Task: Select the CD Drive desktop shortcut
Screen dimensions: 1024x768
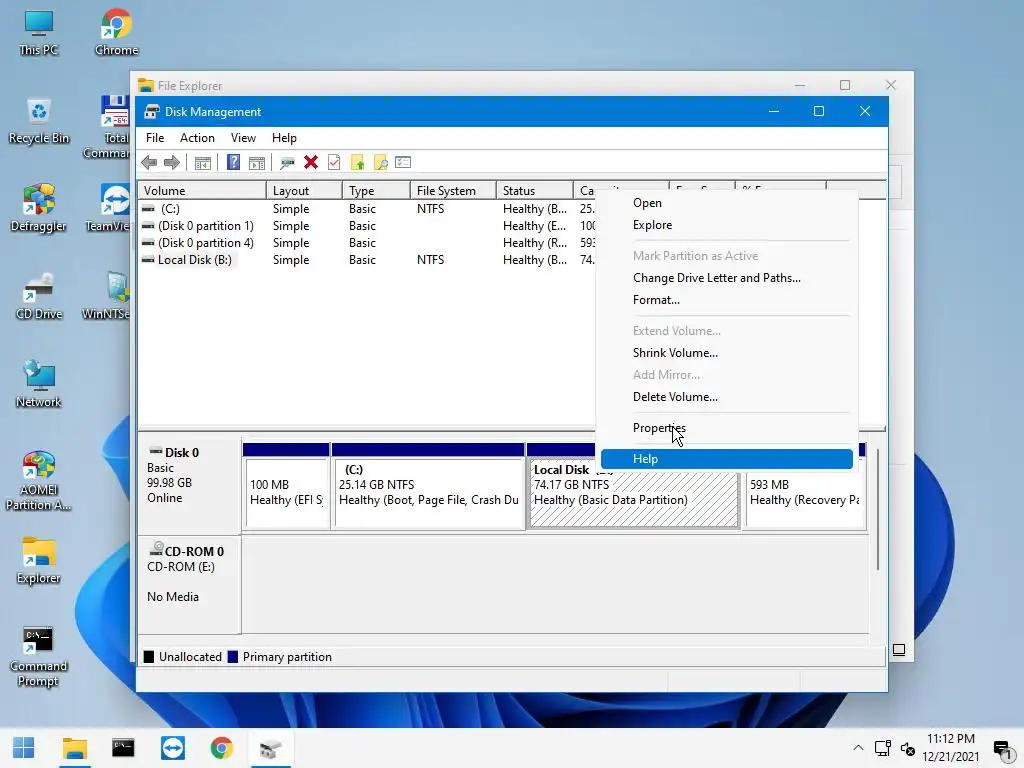Action: click(39, 297)
